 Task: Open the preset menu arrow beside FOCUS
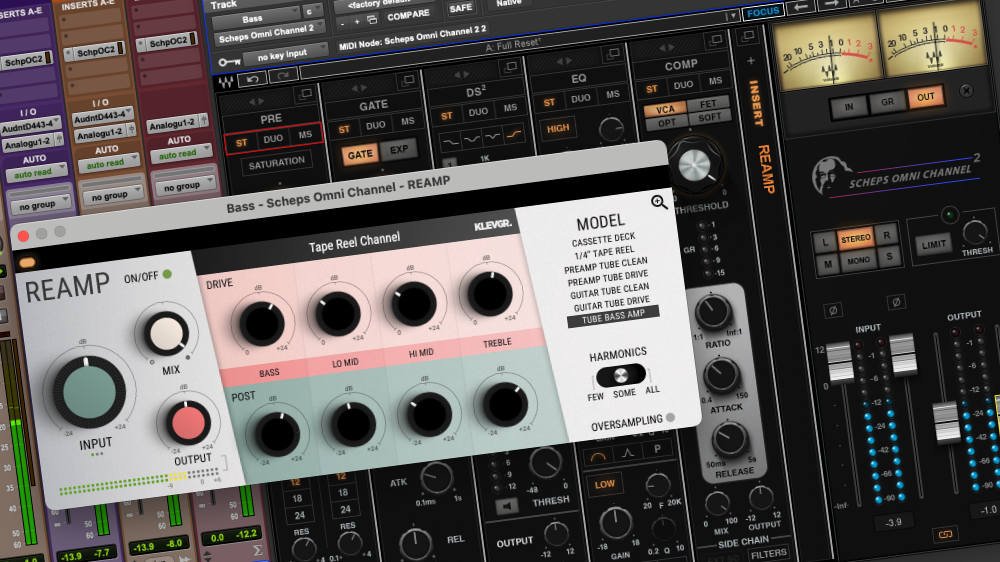[x=733, y=15]
